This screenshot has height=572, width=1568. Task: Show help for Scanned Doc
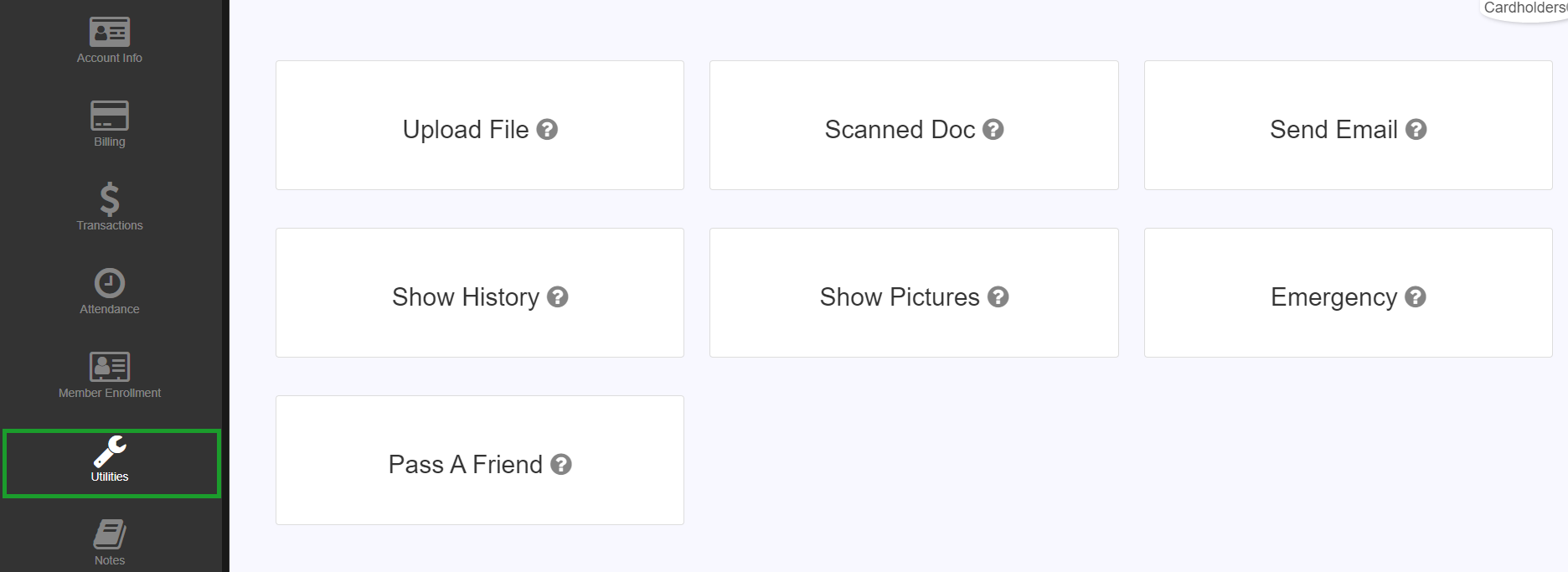point(993,130)
